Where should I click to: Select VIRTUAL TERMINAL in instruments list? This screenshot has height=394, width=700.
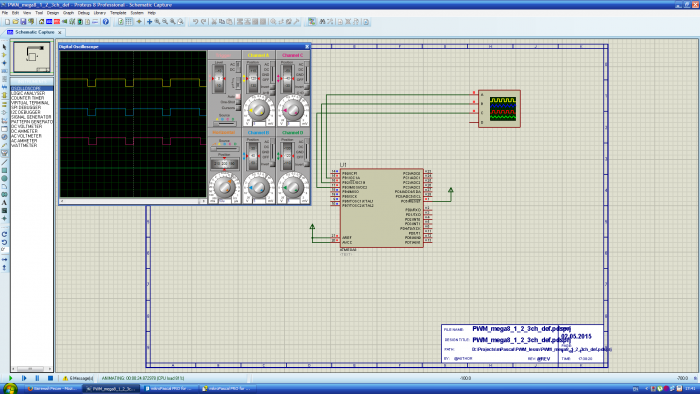tap(30, 103)
